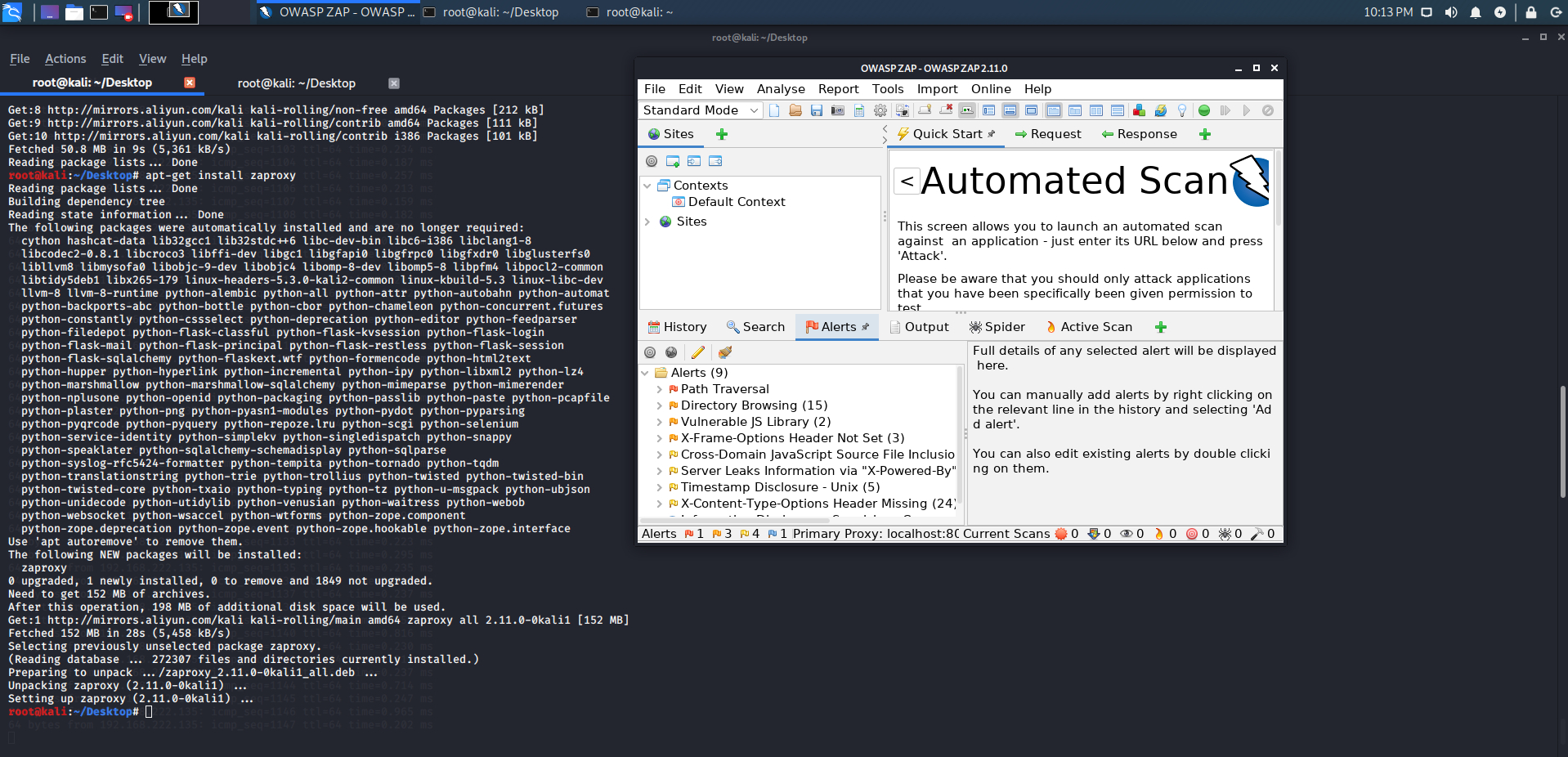Click the Remove all breakpoints icon
The height and width of the screenshot is (757, 1568).
pos(946,110)
